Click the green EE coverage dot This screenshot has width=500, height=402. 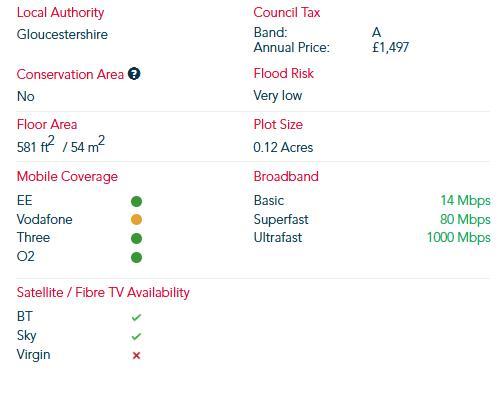[136, 201]
